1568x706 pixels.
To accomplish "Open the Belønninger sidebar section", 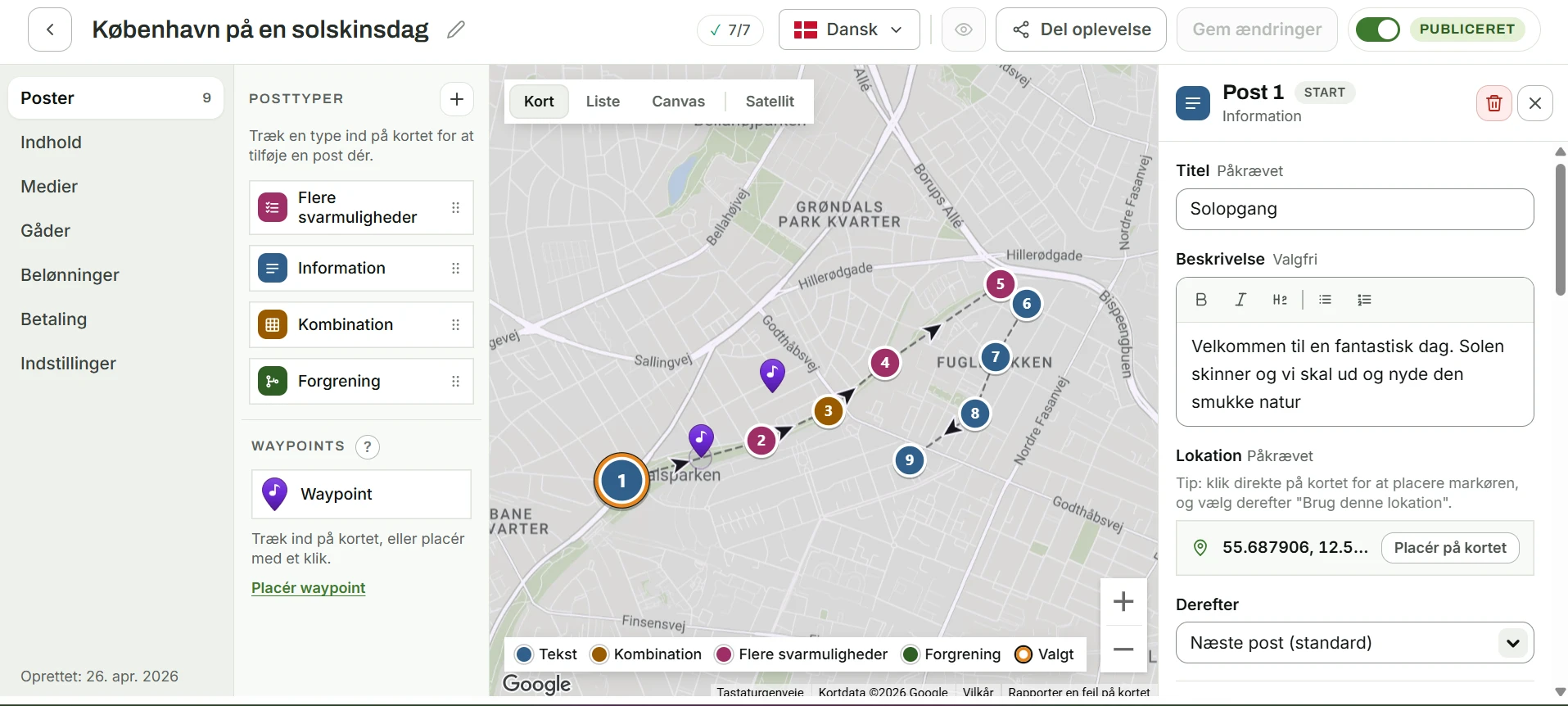I will [x=115, y=275].
